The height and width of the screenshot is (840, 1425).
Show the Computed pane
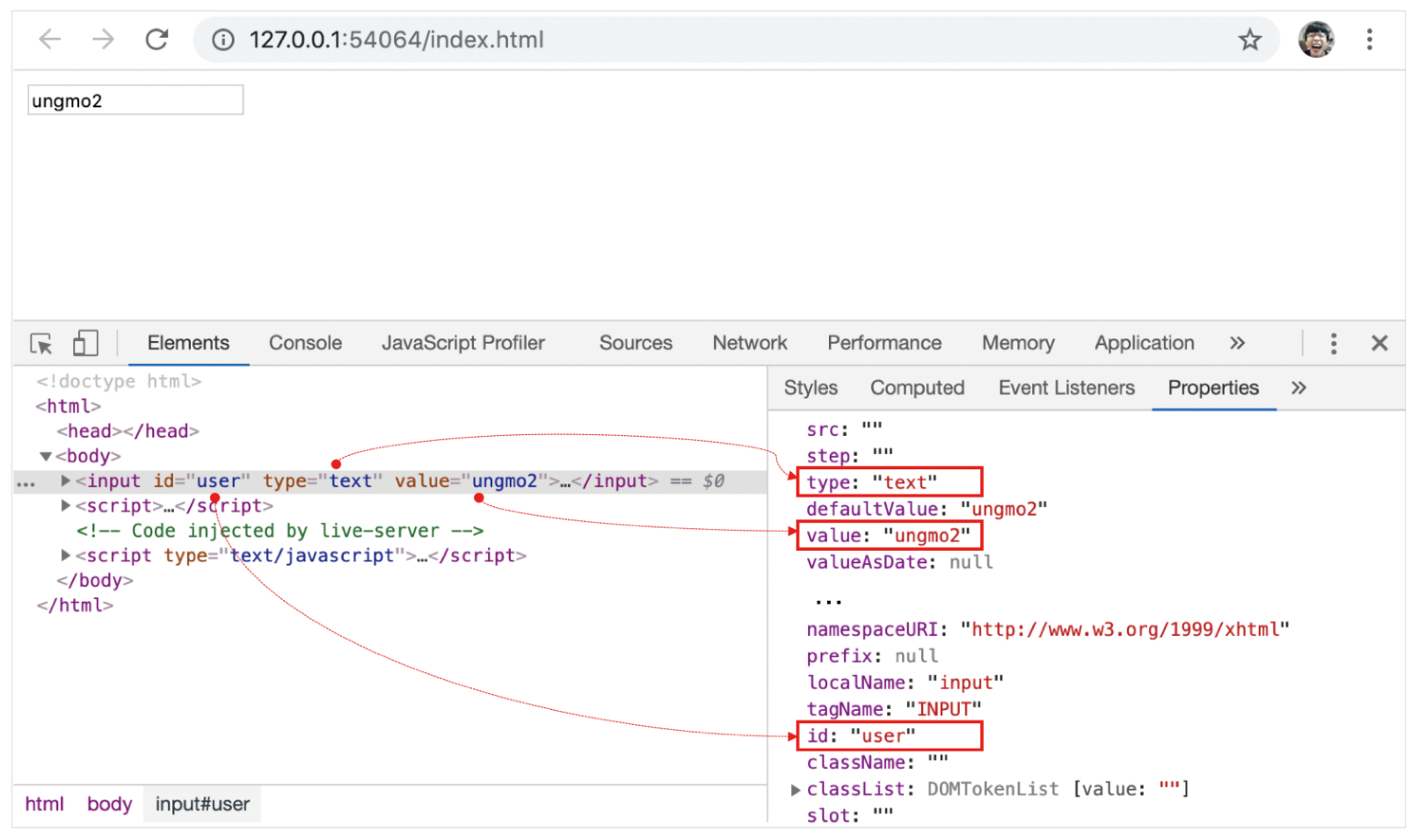pos(917,388)
